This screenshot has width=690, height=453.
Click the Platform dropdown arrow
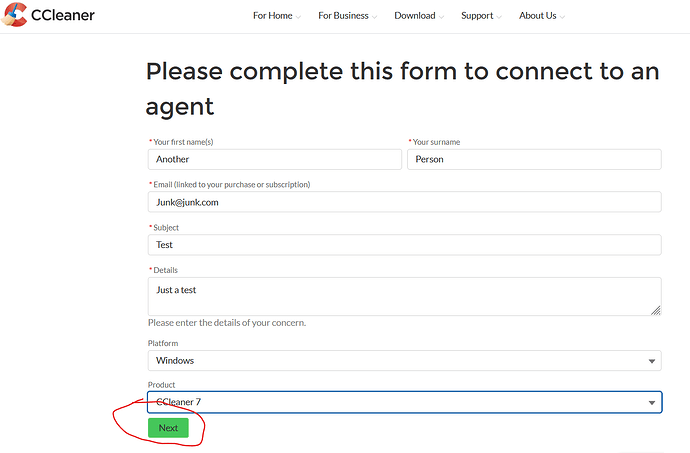[x=652, y=361]
